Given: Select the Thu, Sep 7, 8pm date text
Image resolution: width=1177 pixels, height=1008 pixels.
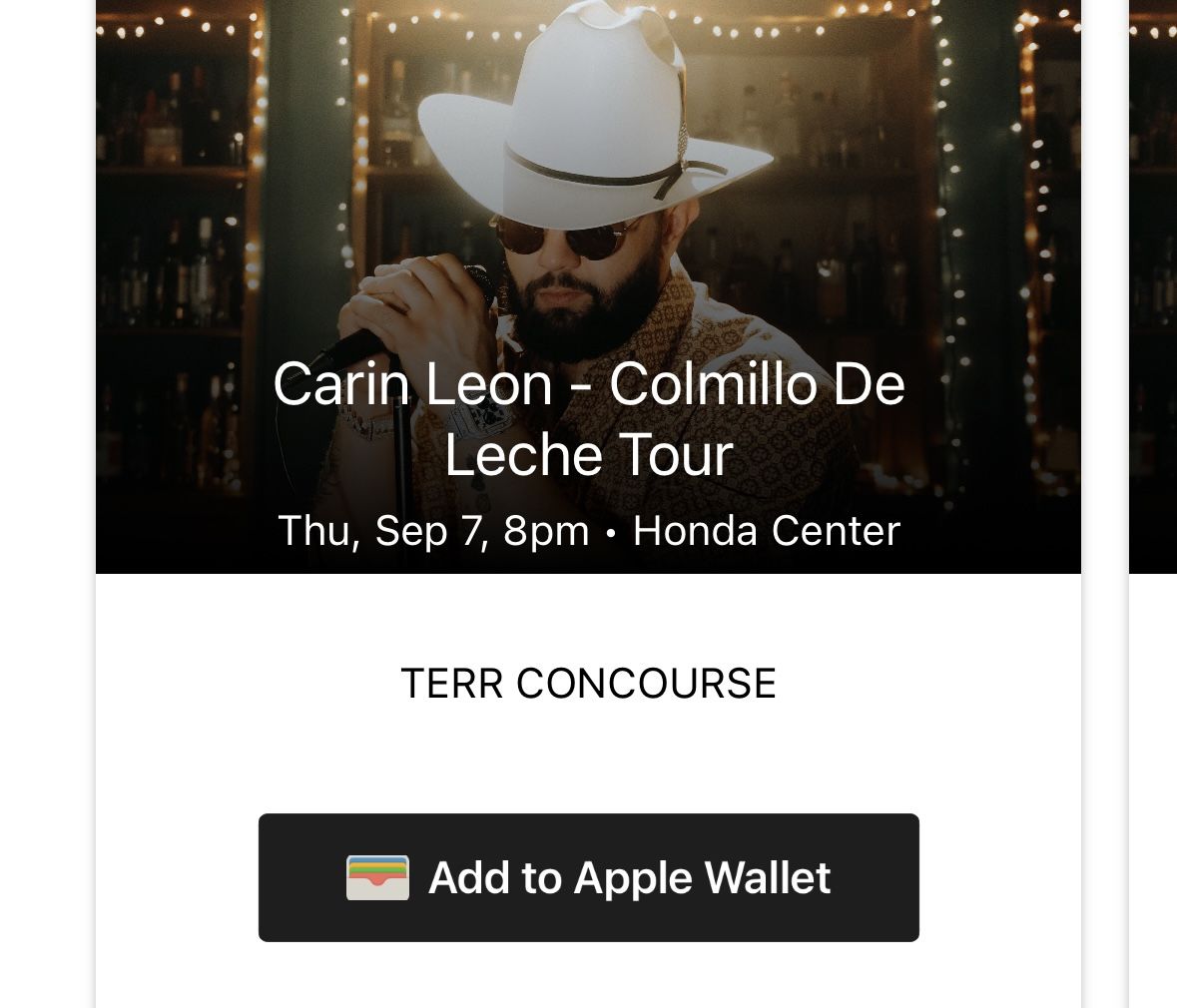Looking at the screenshot, I should (x=433, y=531).
